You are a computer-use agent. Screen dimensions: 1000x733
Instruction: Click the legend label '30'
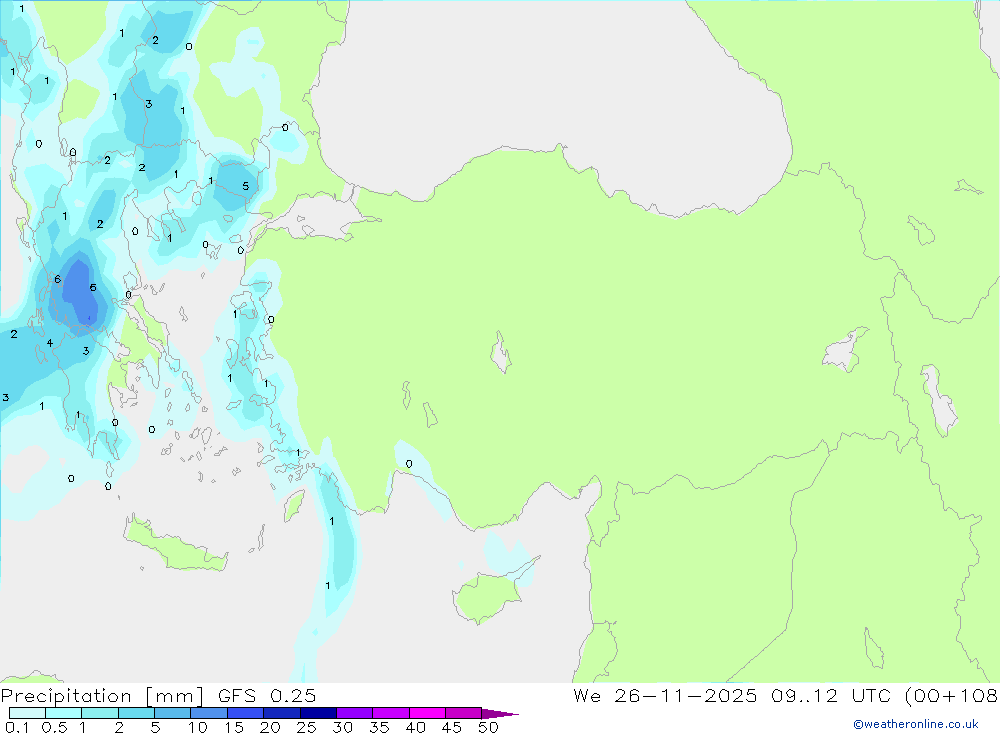tap(343, 727)
